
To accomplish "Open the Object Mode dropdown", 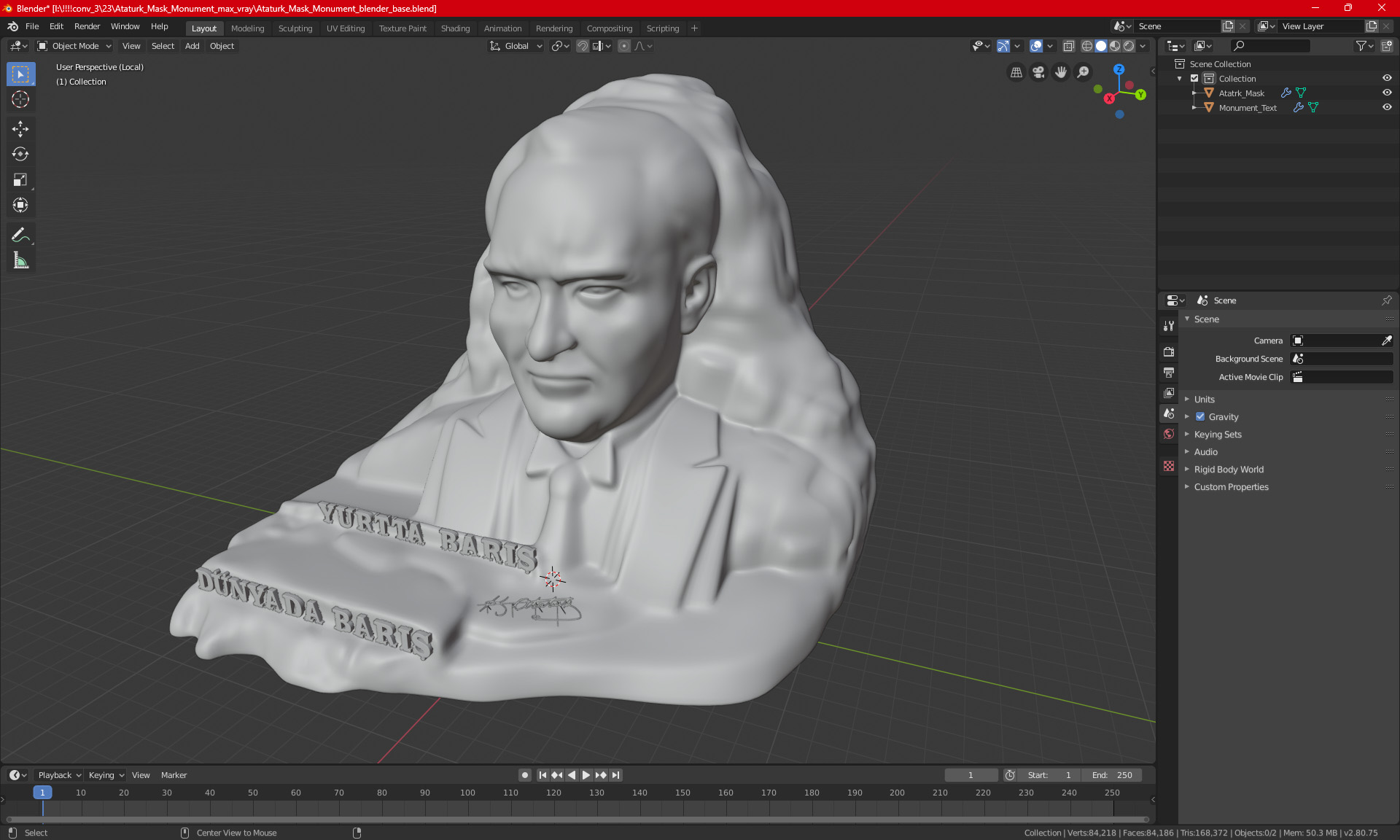I will point(74,46).
